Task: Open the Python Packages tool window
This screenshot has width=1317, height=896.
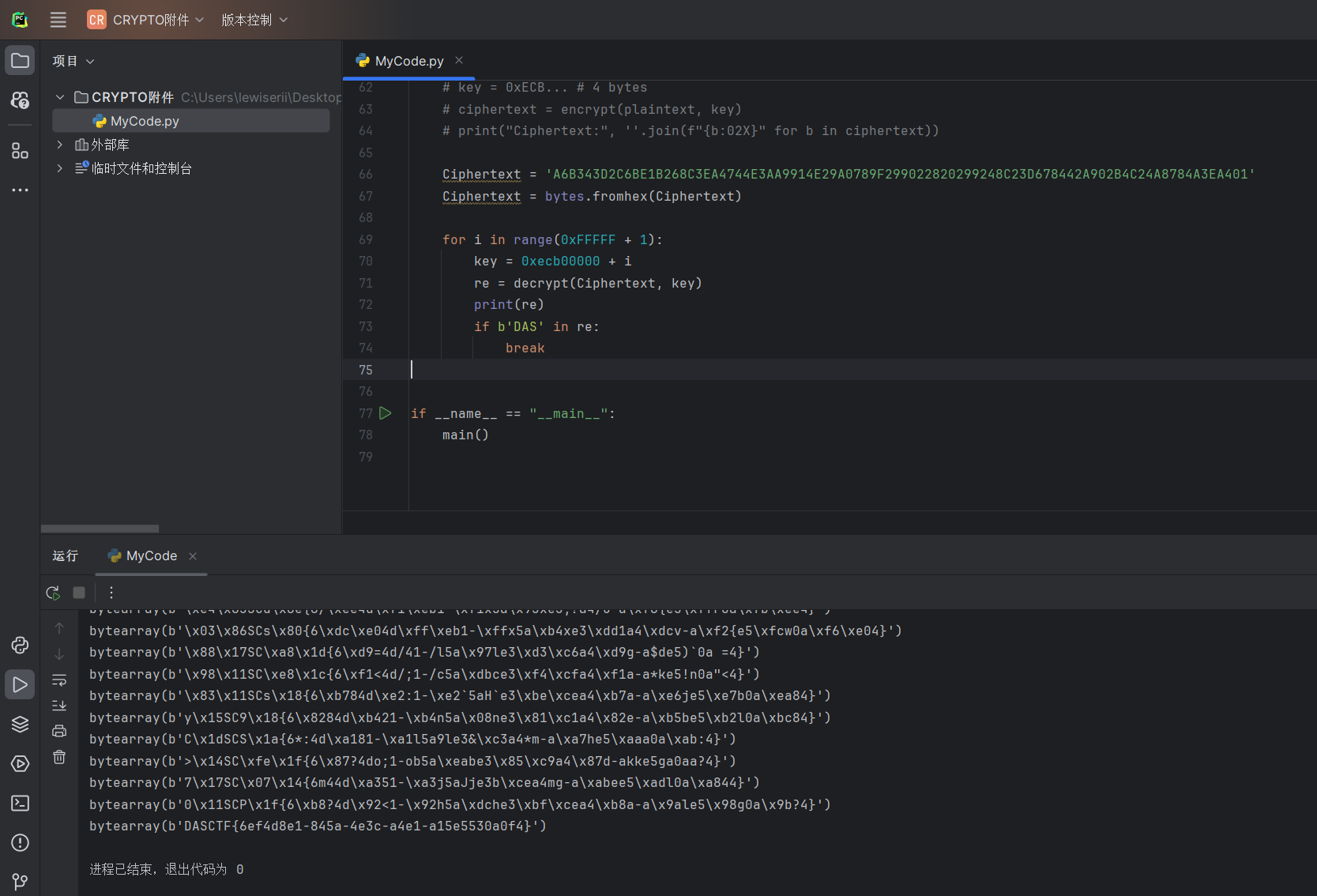Action: point(20,724)
